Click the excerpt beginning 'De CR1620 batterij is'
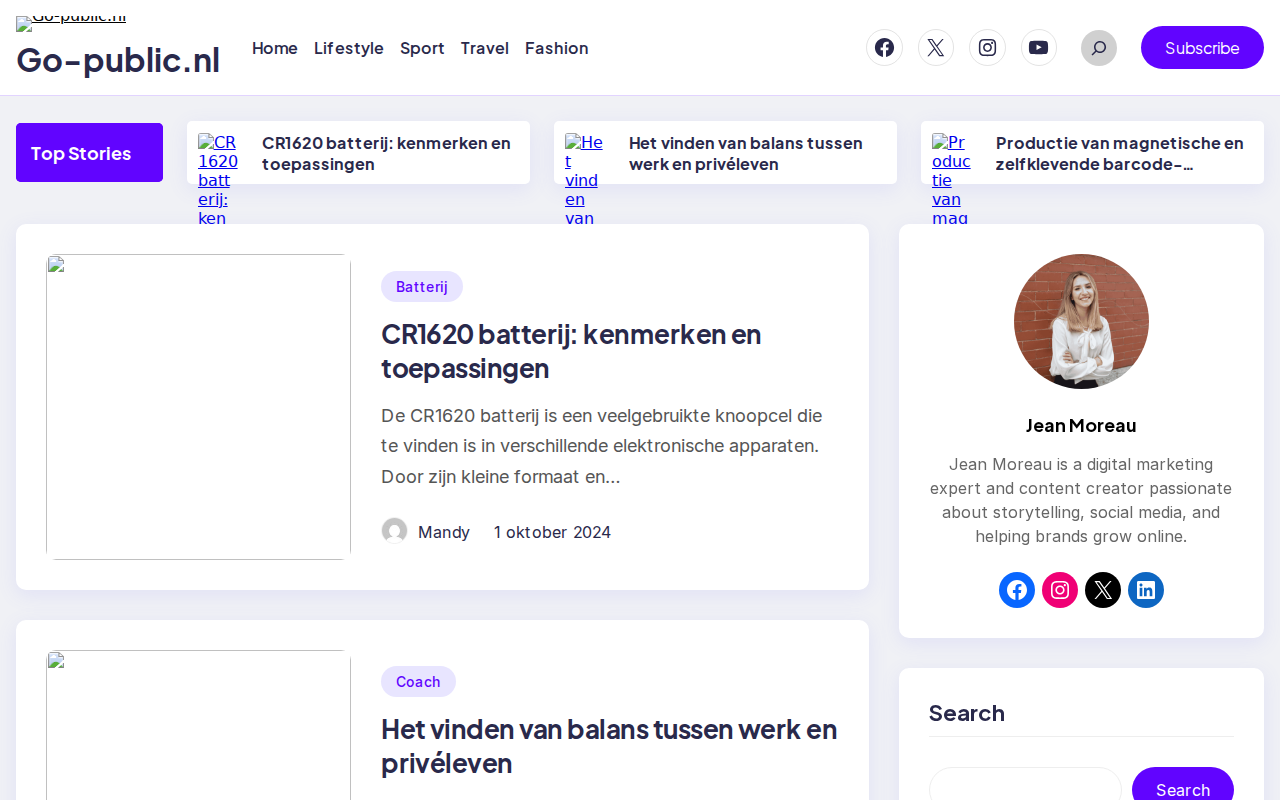 601,446
